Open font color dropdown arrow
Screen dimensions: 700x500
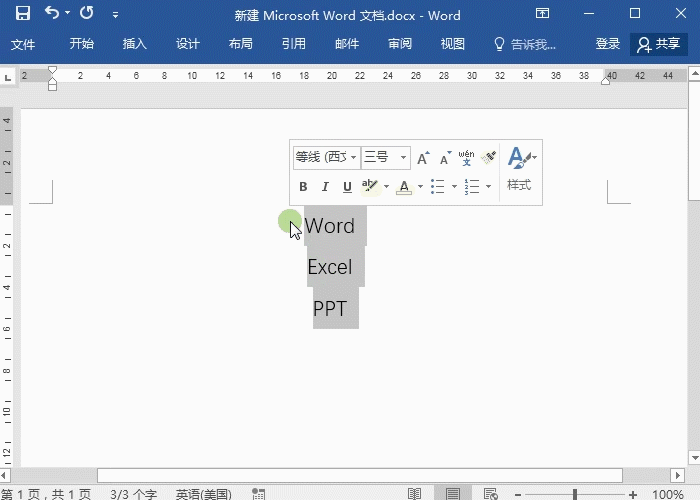pyautogui.click(x=421, y=187)
